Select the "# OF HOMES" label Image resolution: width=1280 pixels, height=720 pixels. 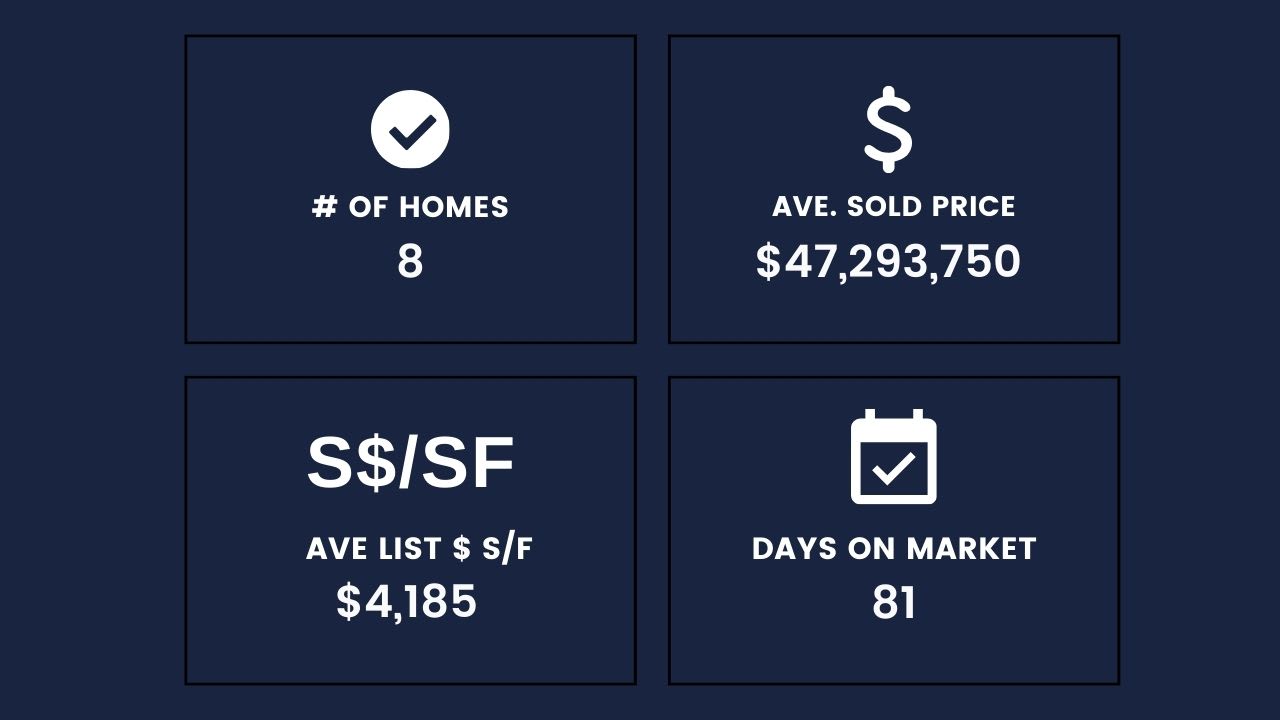pos(410,207)
